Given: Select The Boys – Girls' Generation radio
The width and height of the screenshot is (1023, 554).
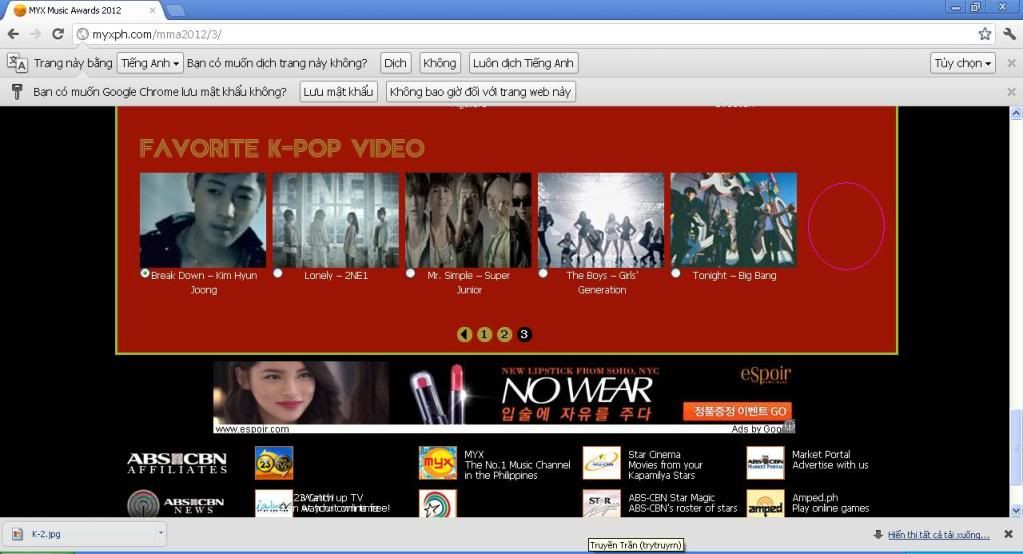Looking at the screenshot, I should click(x=543, y=273).
